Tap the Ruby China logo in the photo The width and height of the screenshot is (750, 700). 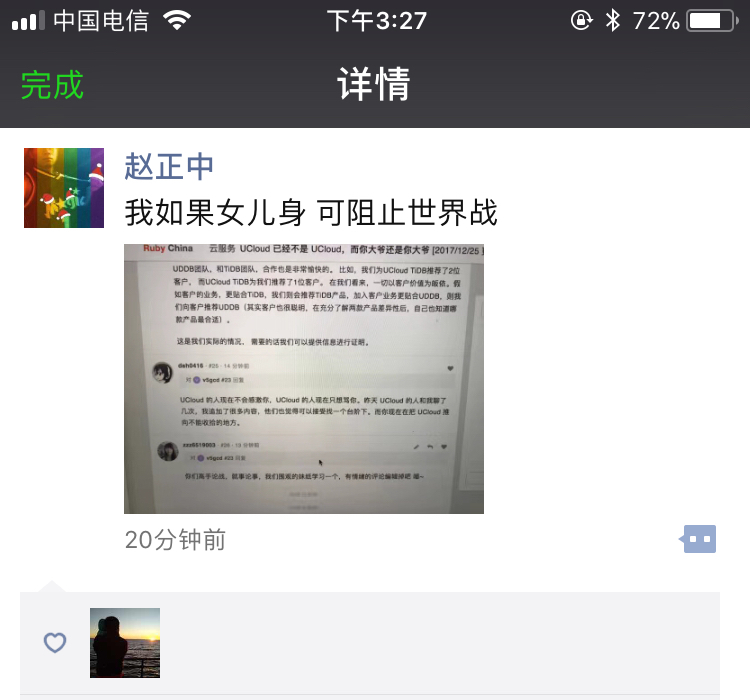tap(168, 248)
